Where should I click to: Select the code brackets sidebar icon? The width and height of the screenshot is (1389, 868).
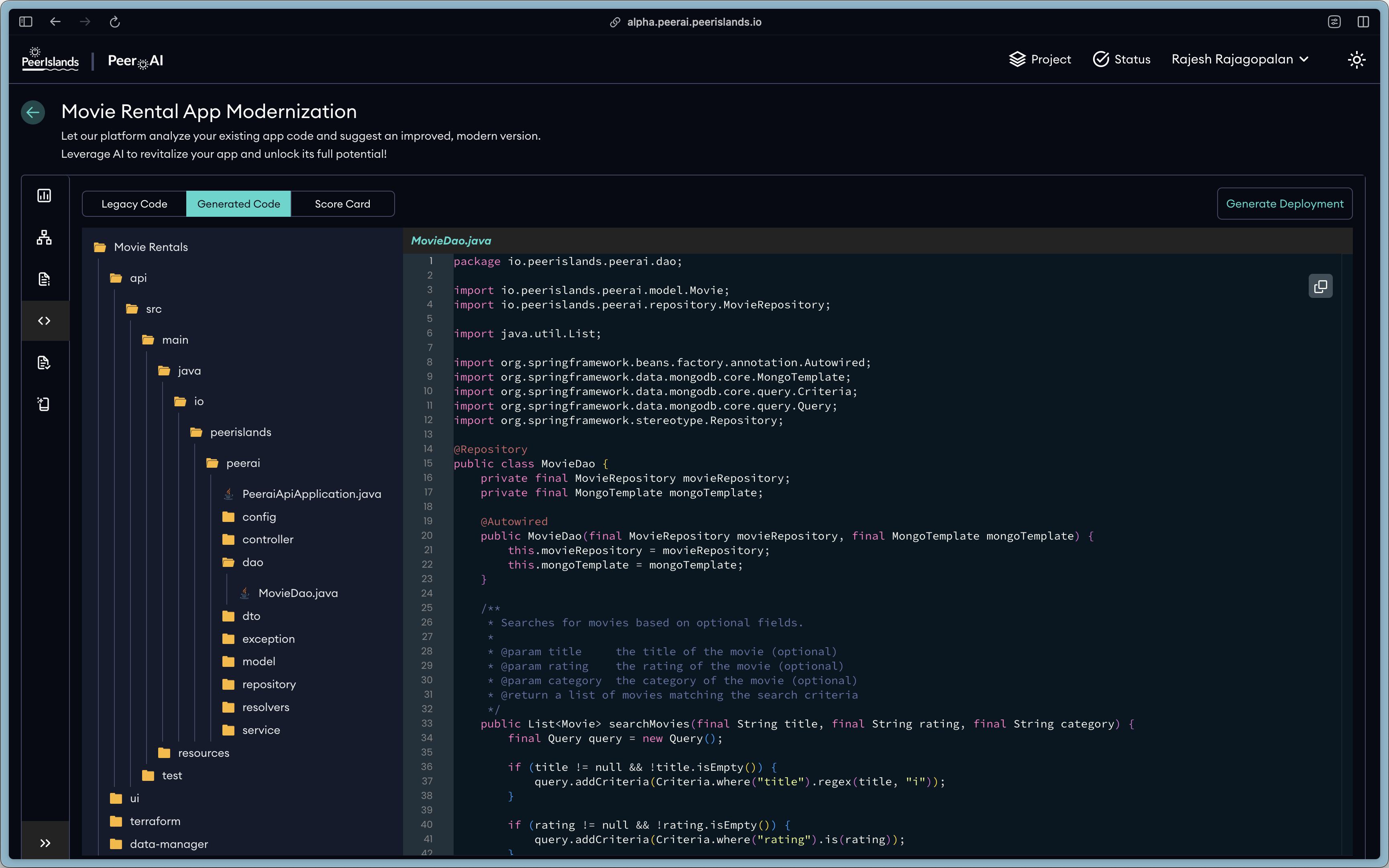(44, 321)
